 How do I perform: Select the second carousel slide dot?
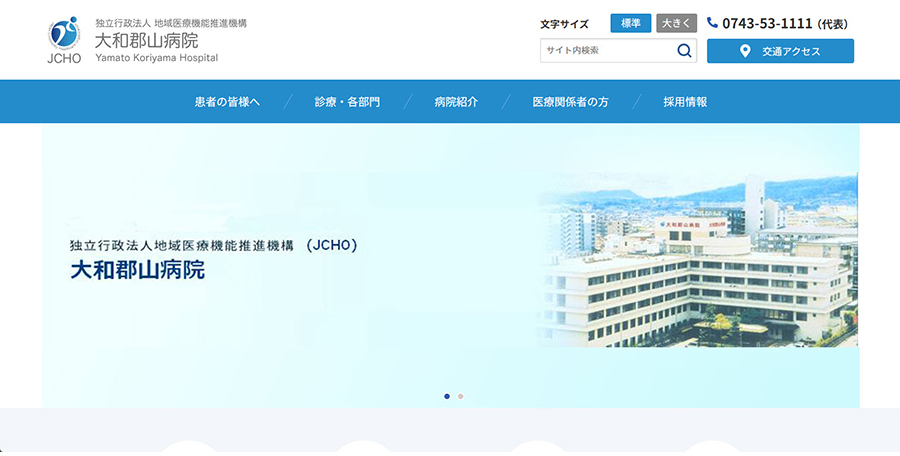[x=460, y=396]
